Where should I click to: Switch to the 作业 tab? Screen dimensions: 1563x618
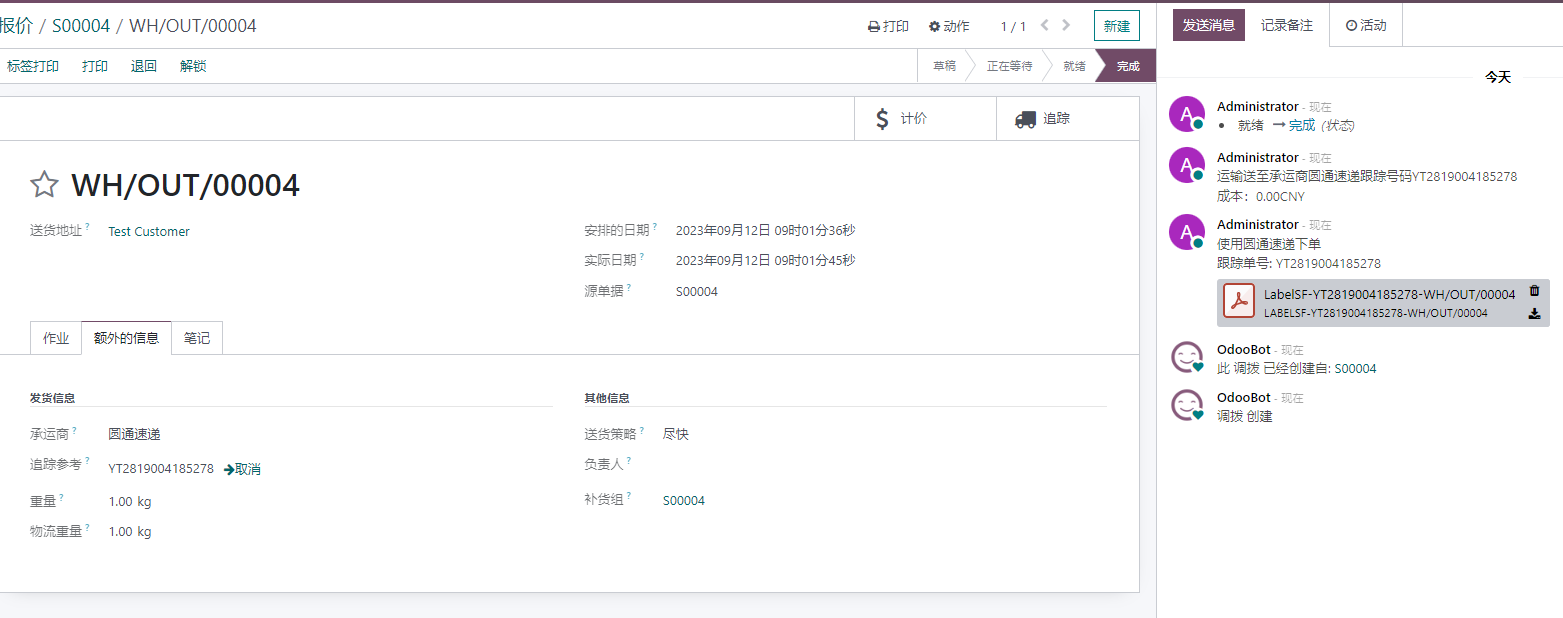[x=56, y=338]
